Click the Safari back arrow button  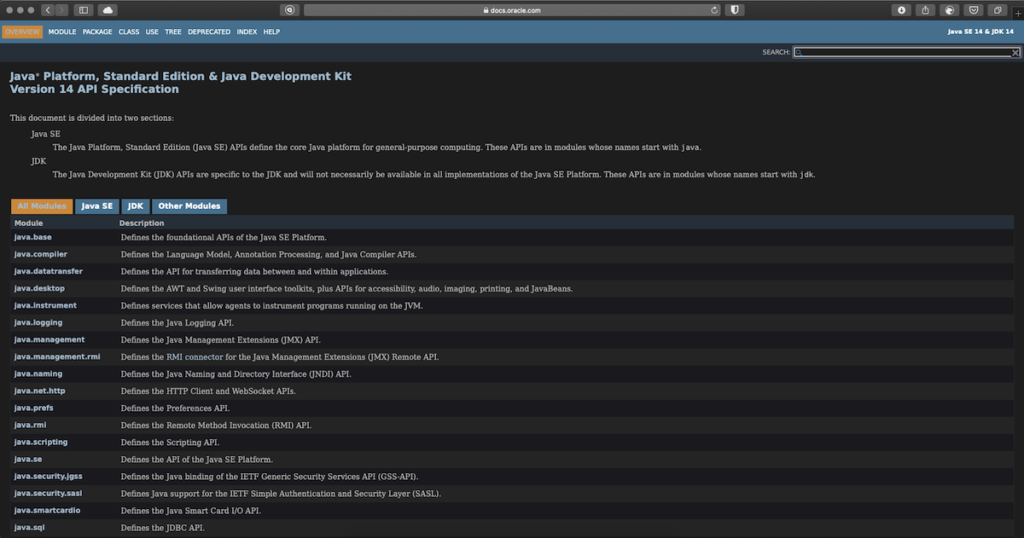point(48,10)
